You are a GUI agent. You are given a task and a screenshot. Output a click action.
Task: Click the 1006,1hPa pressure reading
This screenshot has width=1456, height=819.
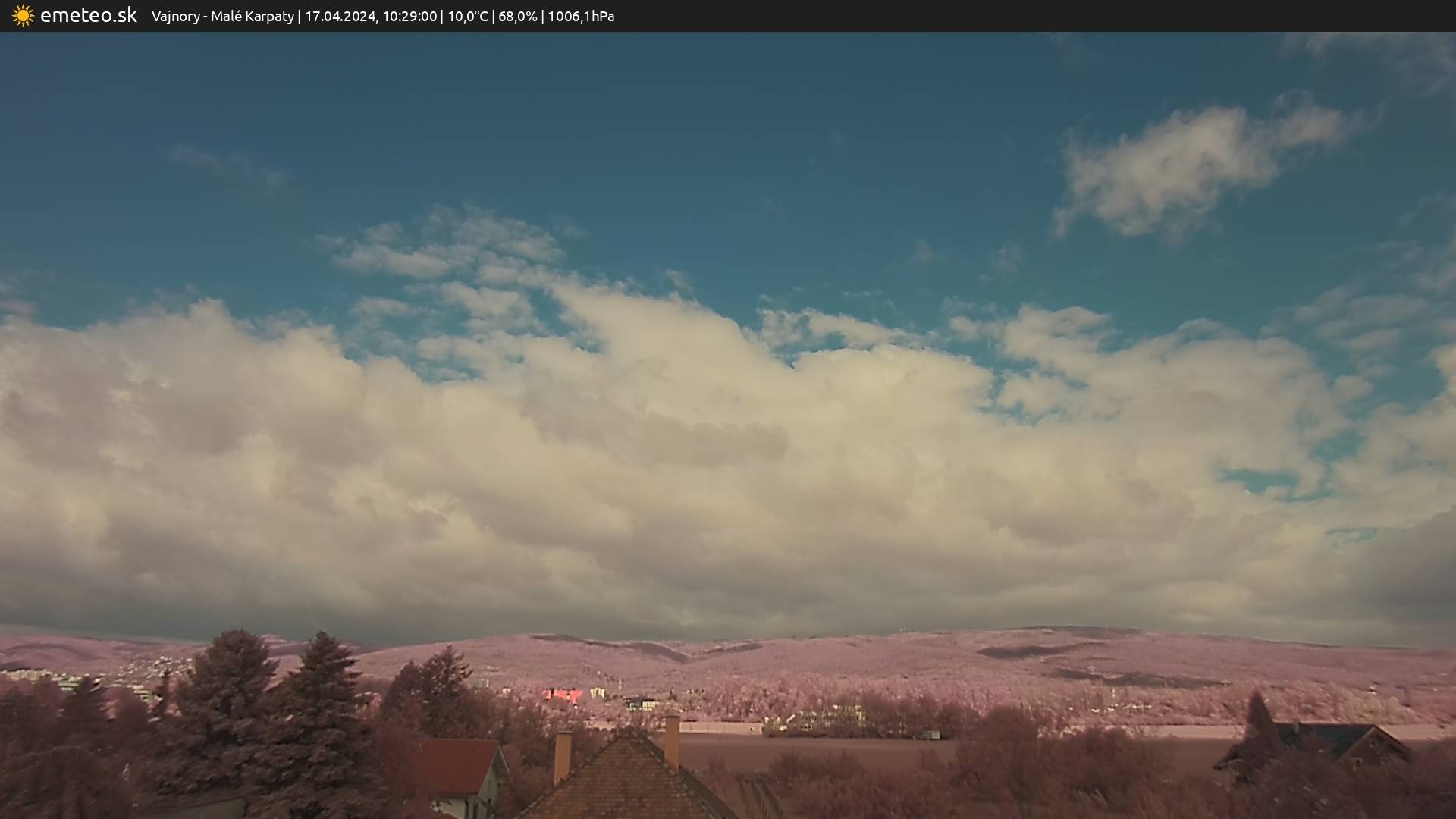581,17
